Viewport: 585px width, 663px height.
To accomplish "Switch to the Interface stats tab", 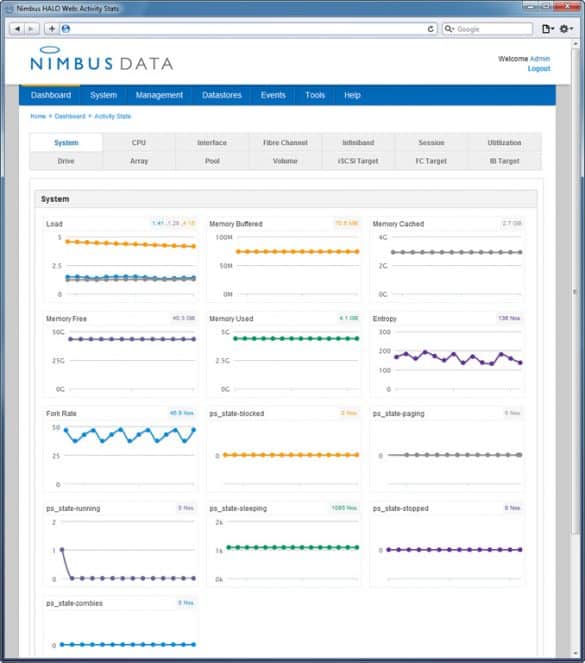I will coord(212,142).
